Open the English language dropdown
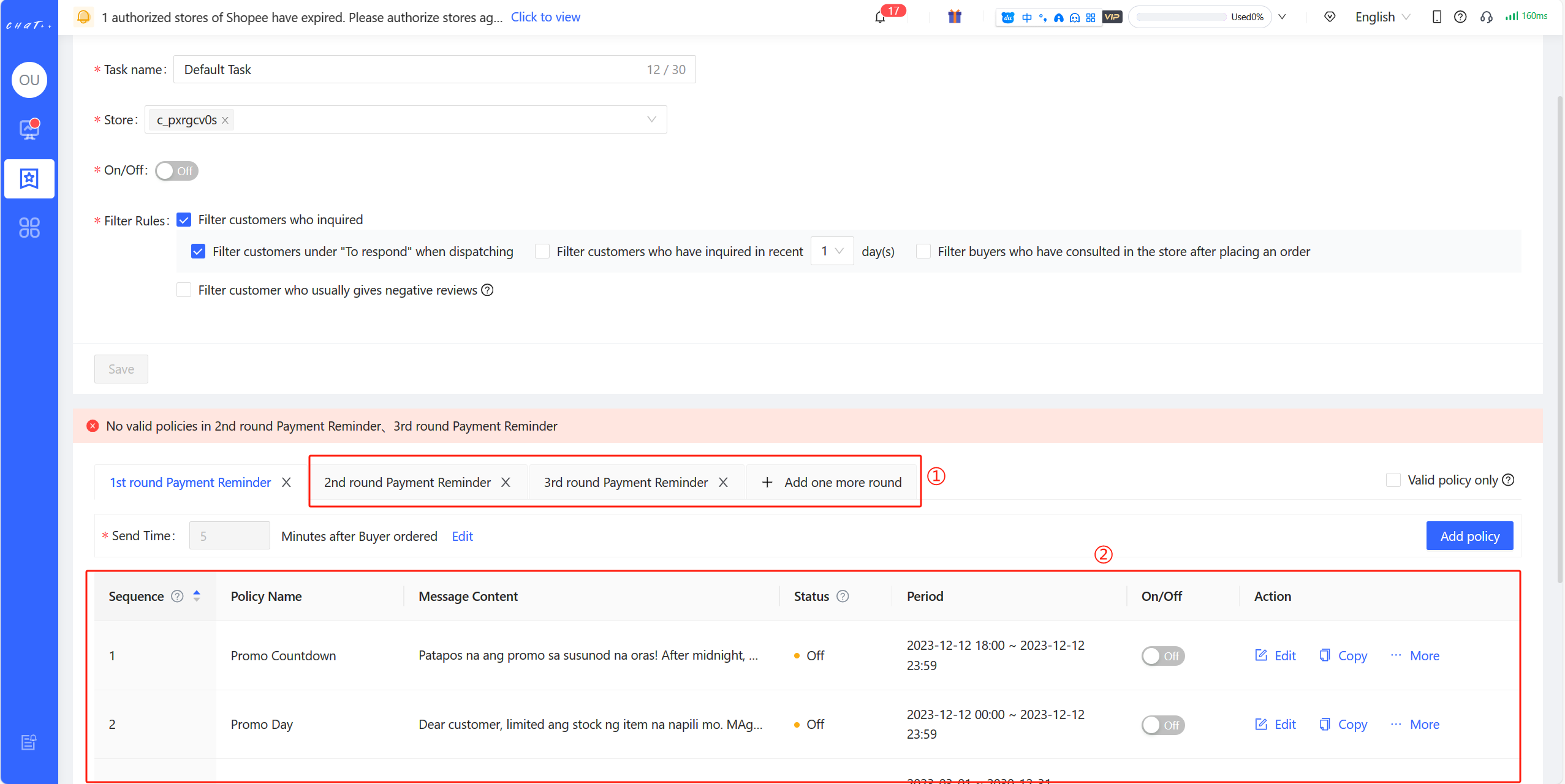 pyautogui.click(x=1382, y=17)
